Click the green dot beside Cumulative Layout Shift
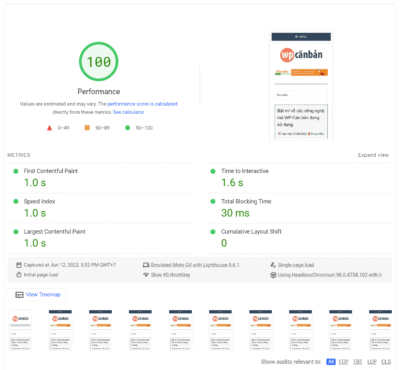The height and width of the screenshot is (370, 400). 213,232
